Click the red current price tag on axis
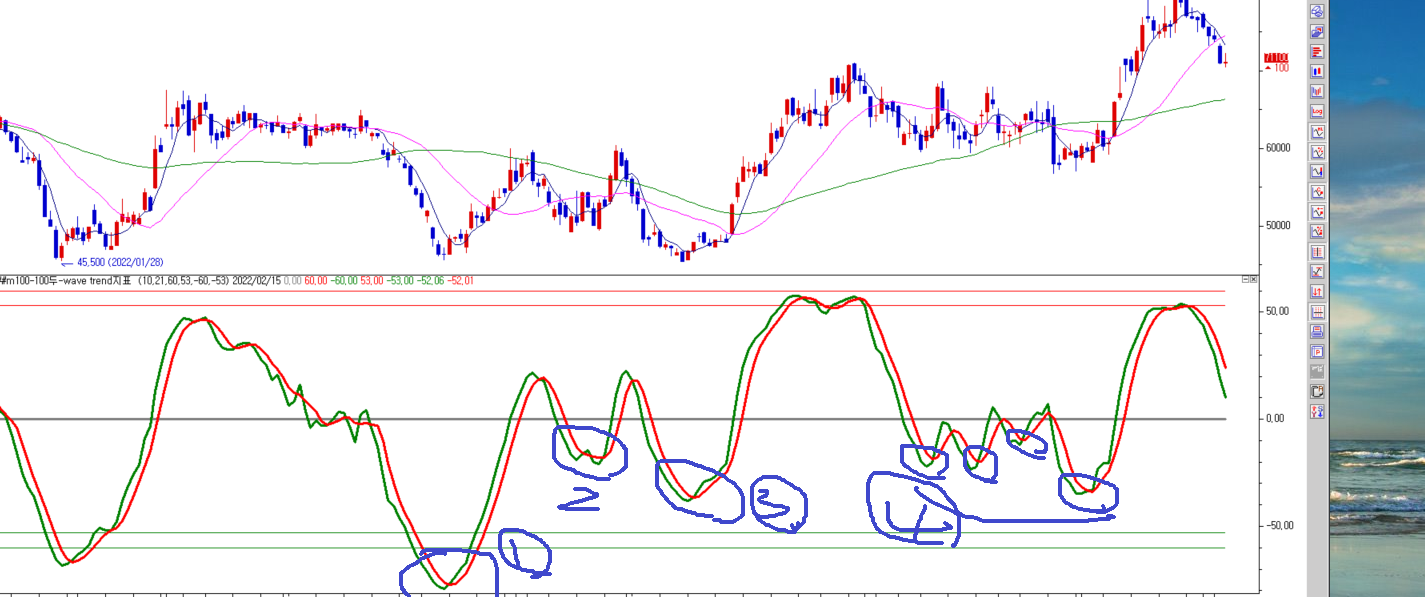 [1276, 58]
